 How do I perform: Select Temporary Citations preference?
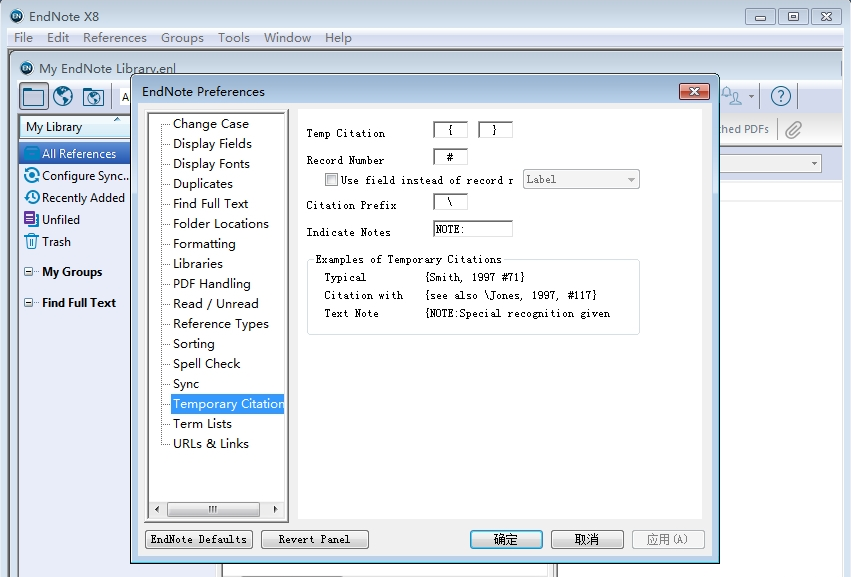[227, 404]
